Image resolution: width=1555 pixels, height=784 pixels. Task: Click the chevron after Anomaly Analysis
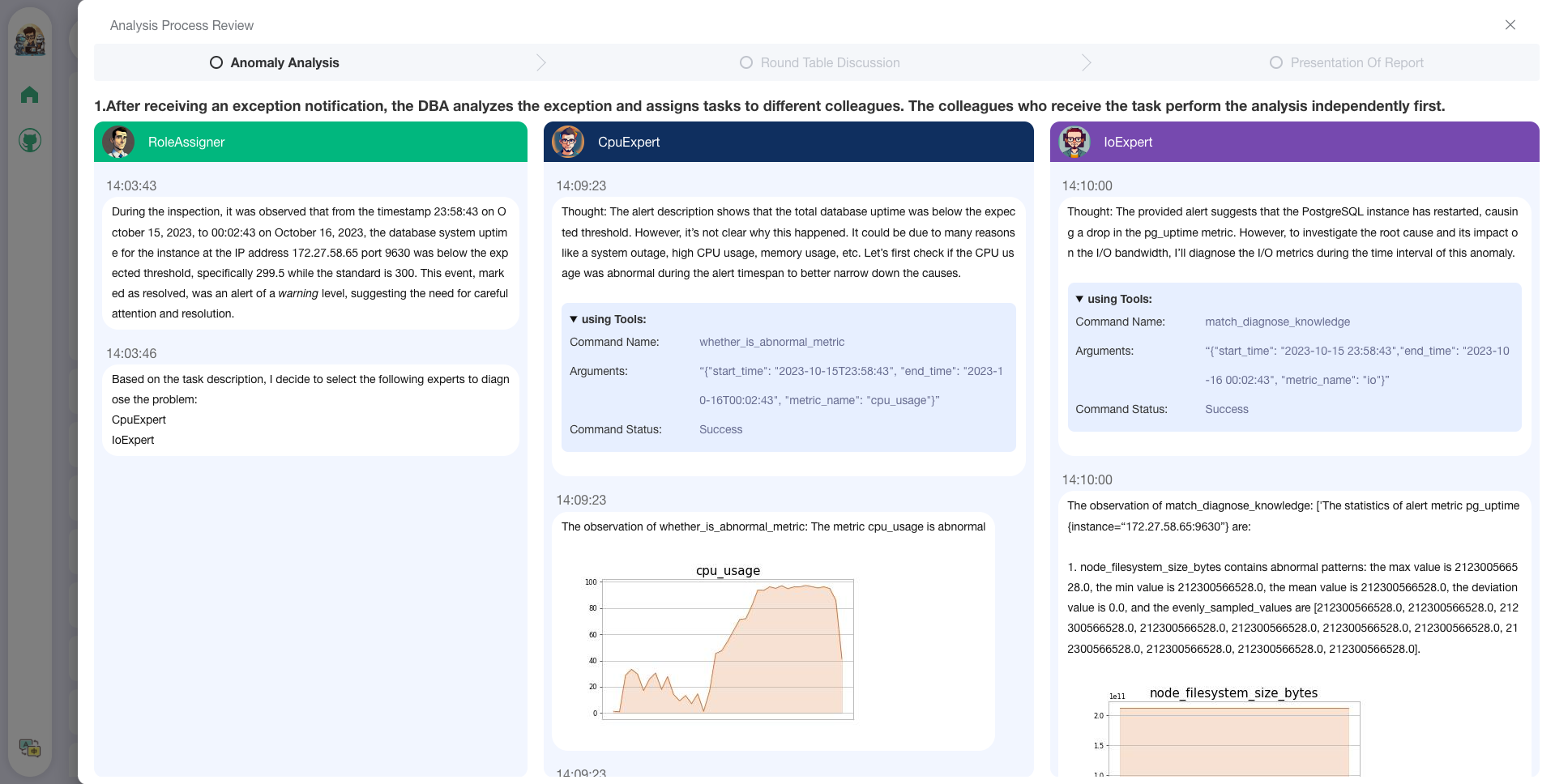541,62
